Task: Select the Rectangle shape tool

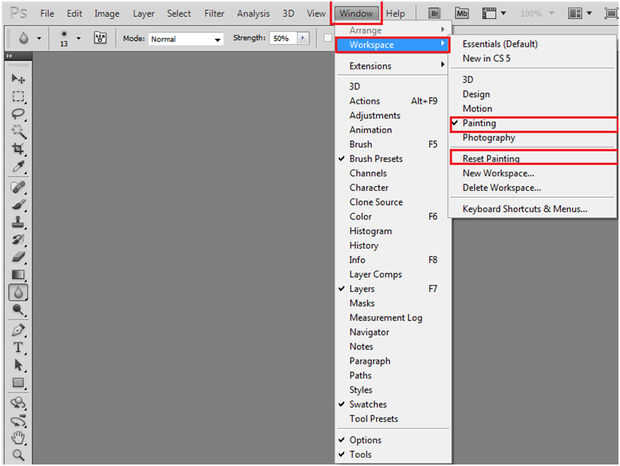Action: 18,383
